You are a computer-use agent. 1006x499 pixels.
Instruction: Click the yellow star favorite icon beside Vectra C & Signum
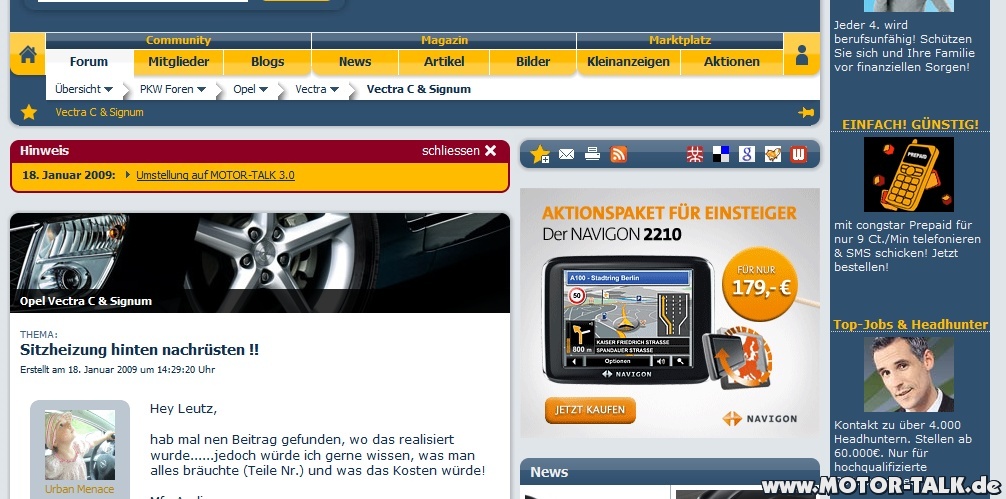coord(28,112)
